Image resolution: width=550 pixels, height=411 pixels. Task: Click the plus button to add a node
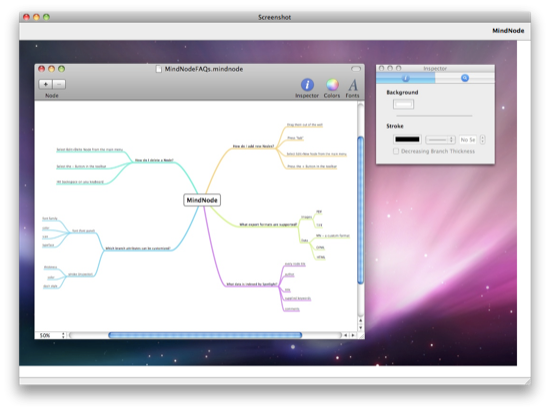45,84
